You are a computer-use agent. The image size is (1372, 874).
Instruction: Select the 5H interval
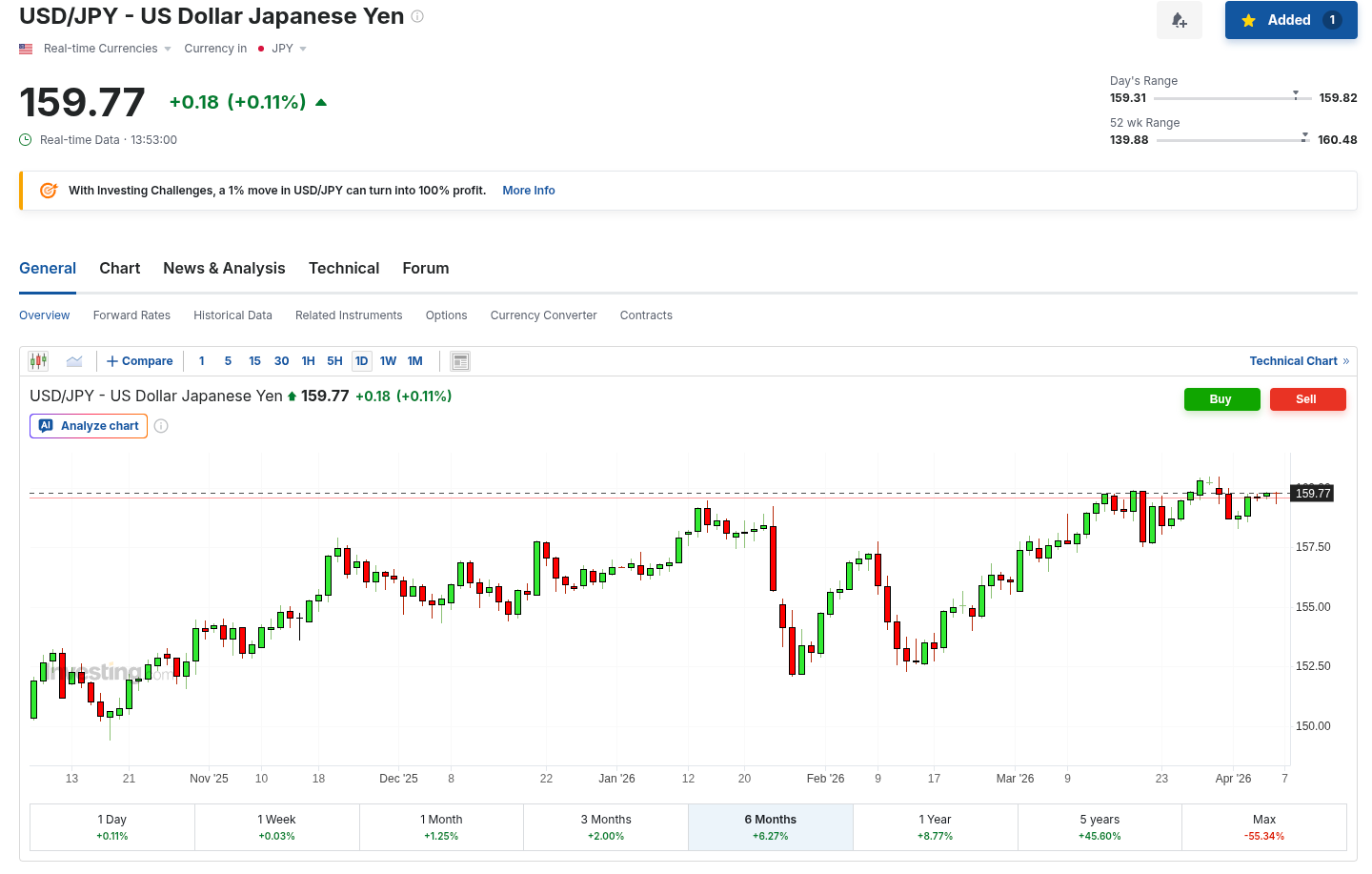pyautogui.click(x=335, y=361)
